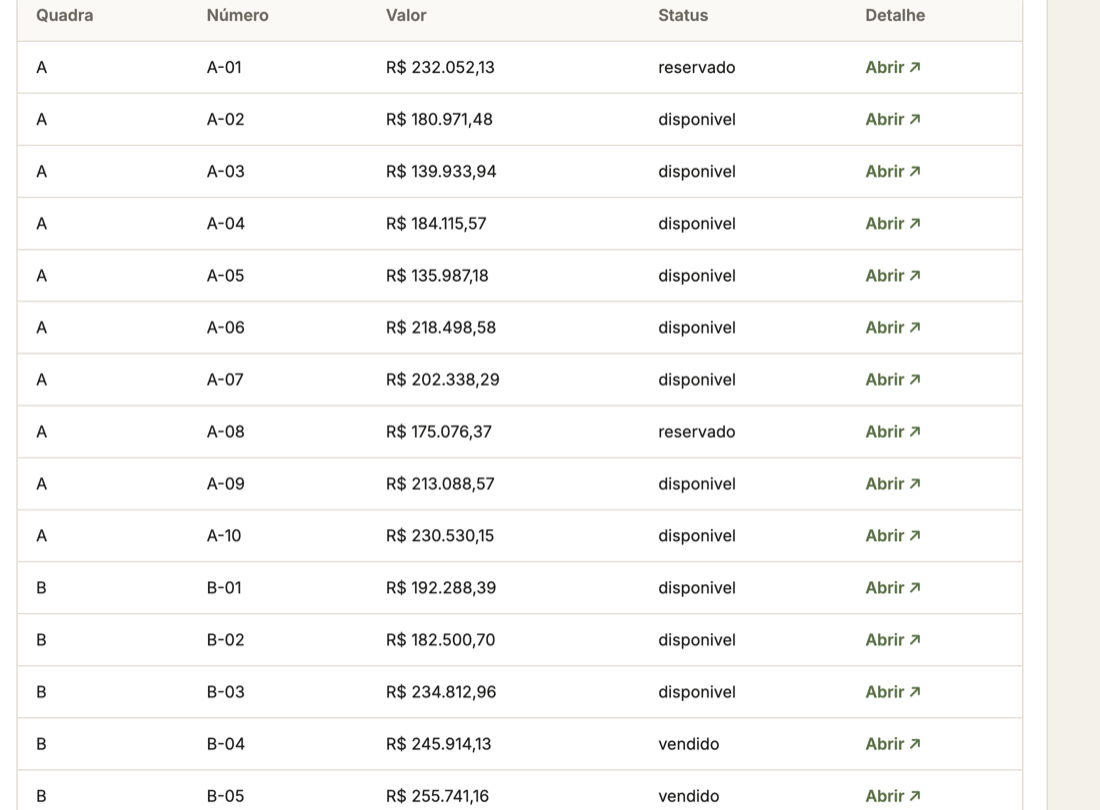Click value R$ 182.500,70
Image resolution: width=1100 pixels, height=810 pixels.
click(x=441, y=640)
